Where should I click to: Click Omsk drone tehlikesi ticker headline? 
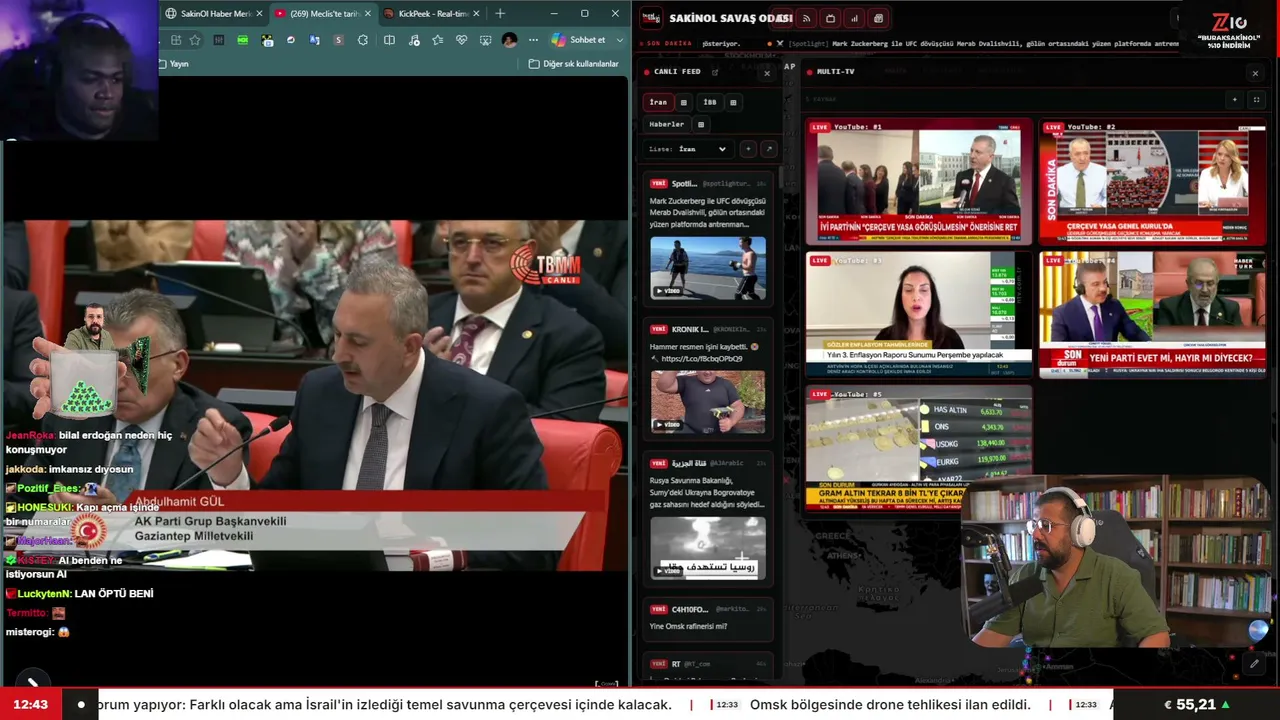coord(890,705)
